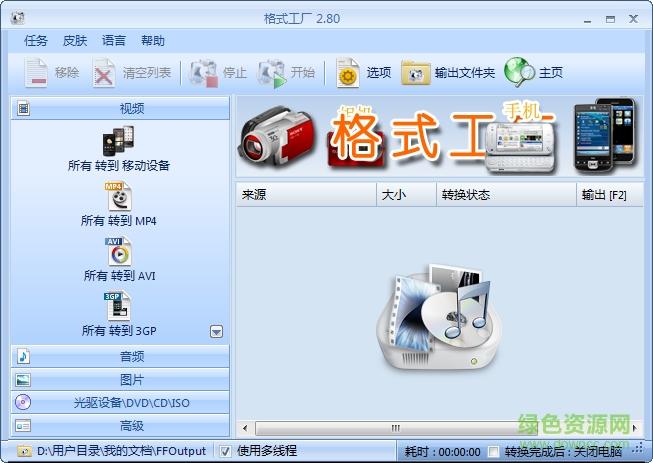Open the 皮肤 (Skin) menu
The image size is (653, 463).
tap(75, 41)
